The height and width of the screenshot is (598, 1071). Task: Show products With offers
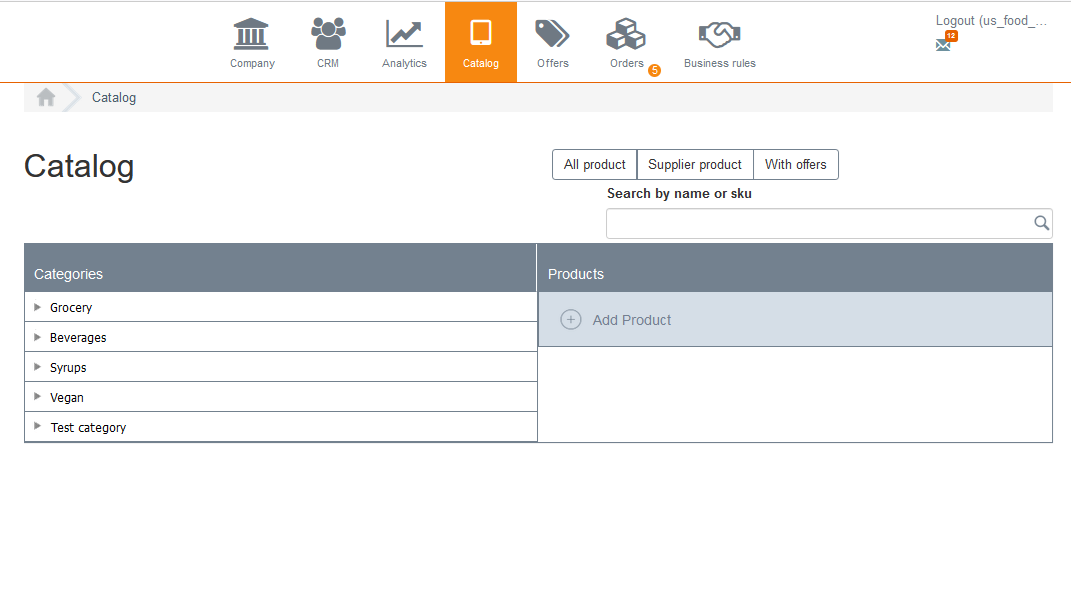pyautogui.click(x=796, y=165)
